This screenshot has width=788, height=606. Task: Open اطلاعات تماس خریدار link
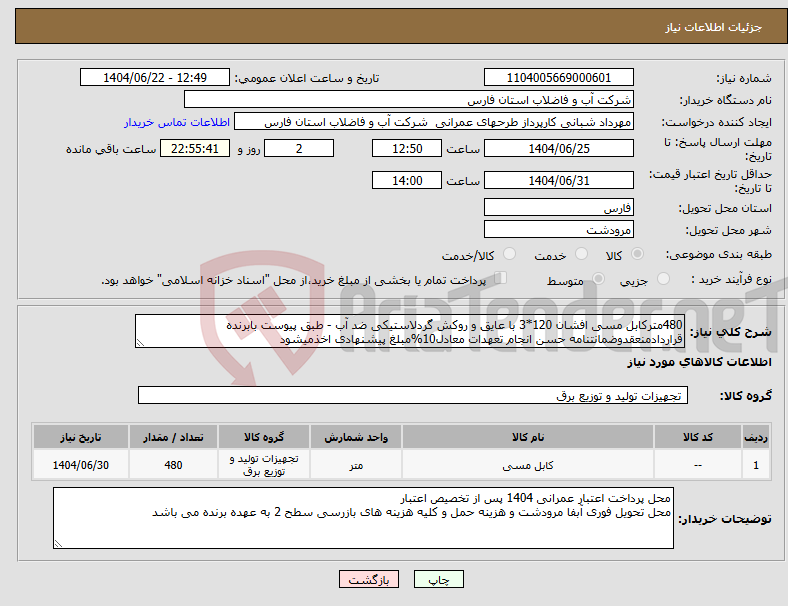177,122
